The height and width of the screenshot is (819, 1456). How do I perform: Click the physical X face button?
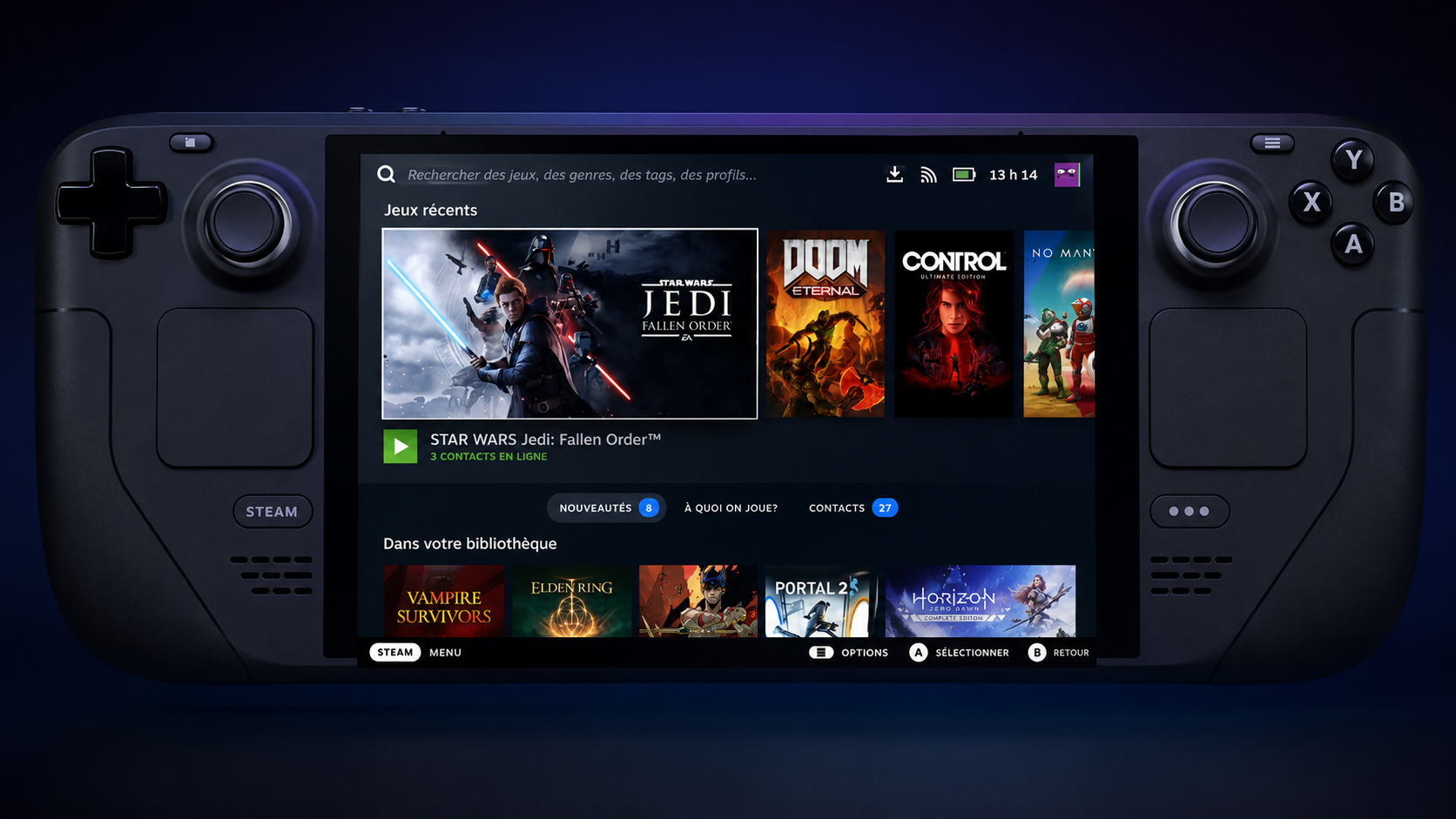1311,202
